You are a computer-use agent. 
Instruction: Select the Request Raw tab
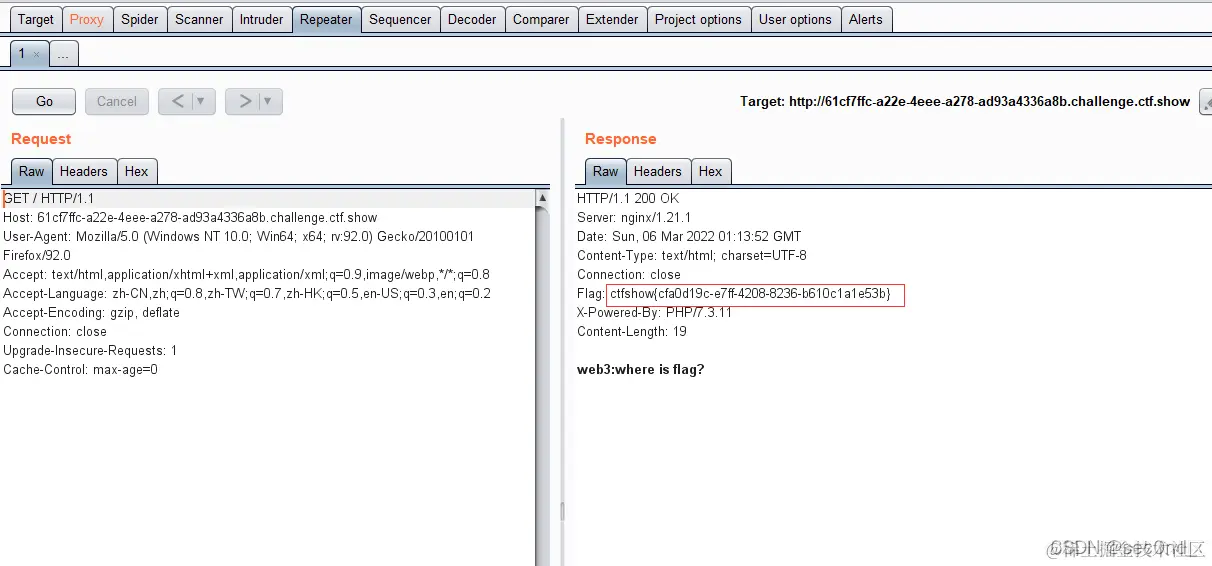(31, 171)
